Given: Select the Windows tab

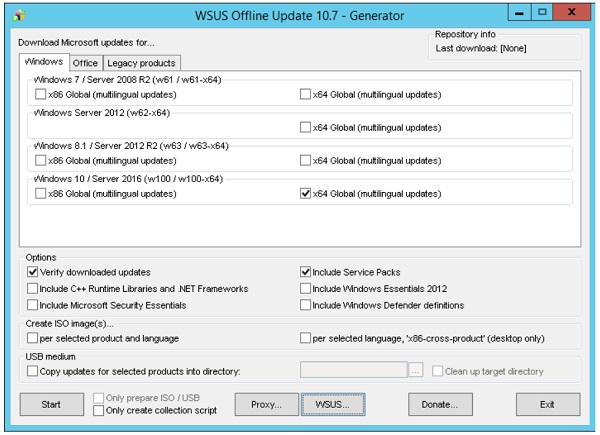Looking at the screenshot, I should (44, 62).
